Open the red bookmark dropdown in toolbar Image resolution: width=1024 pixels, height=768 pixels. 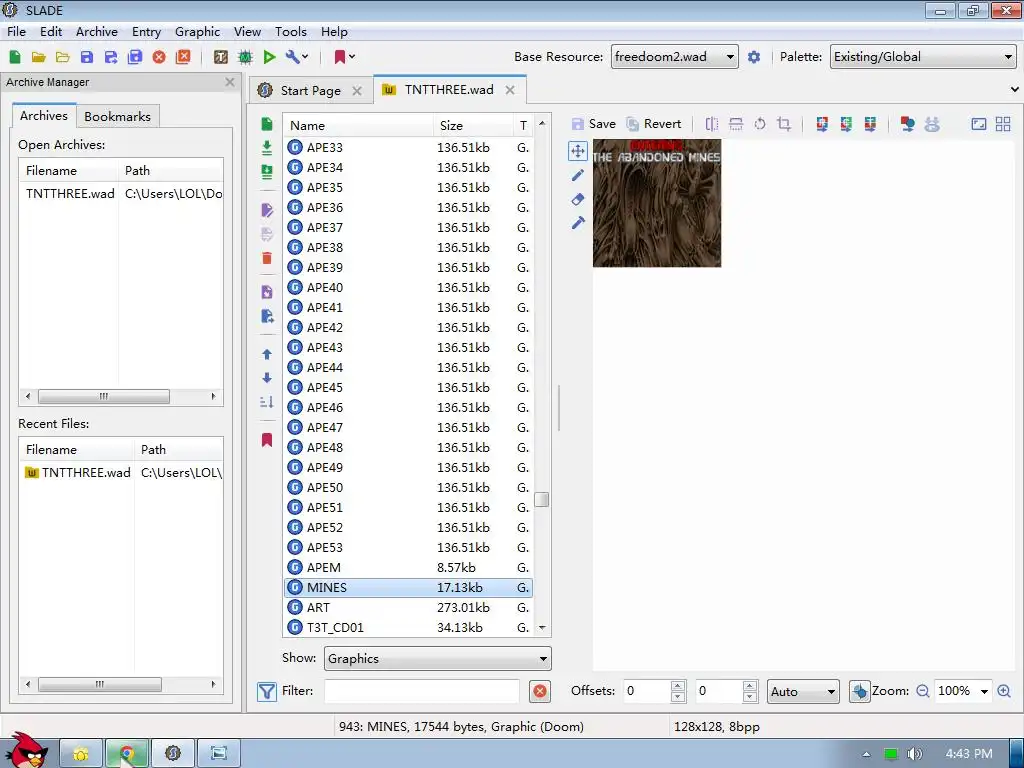point(344,57)
